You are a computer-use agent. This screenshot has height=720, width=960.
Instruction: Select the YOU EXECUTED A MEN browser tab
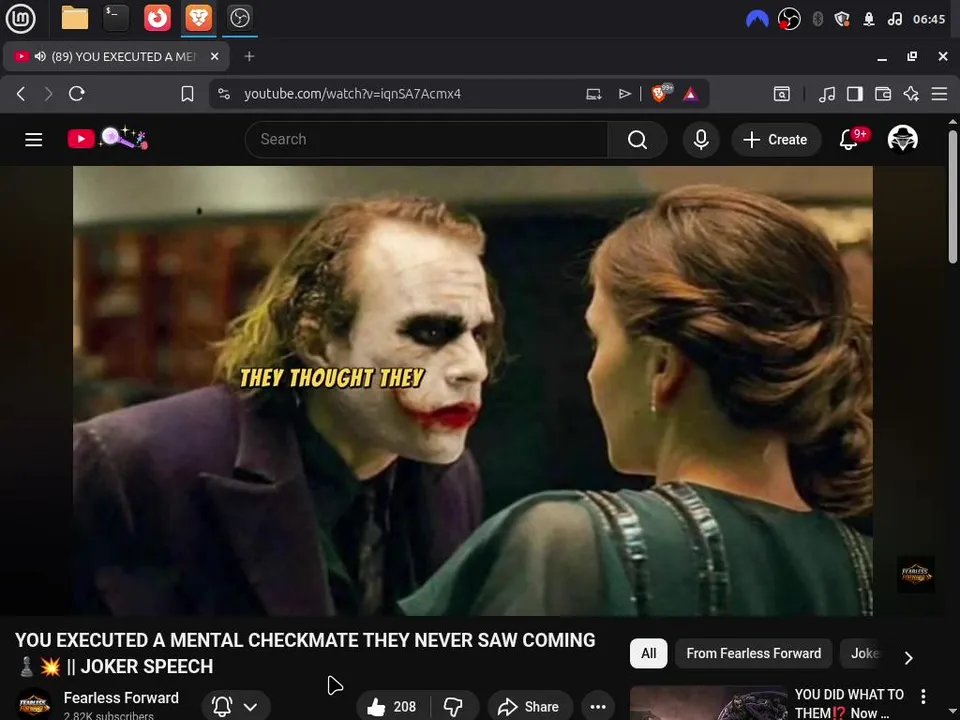[116, 56]
